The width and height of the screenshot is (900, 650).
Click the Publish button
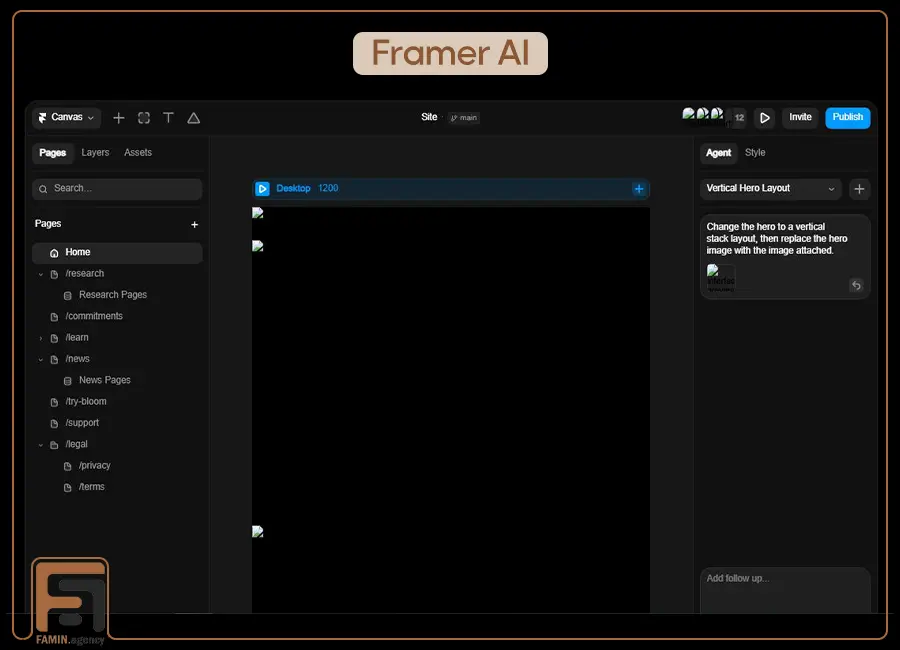[x=848, y=117]
